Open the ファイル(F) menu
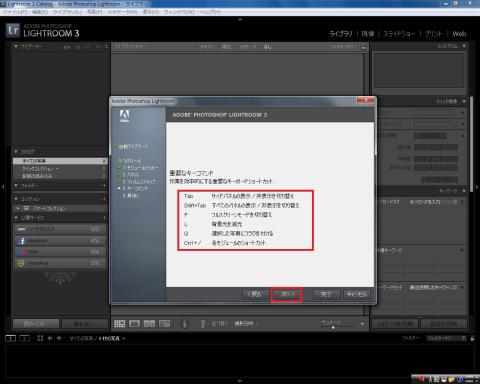Image resolution: width=480 pixels, height=384 pixels. pyautogui.click(x=14, y=12)
